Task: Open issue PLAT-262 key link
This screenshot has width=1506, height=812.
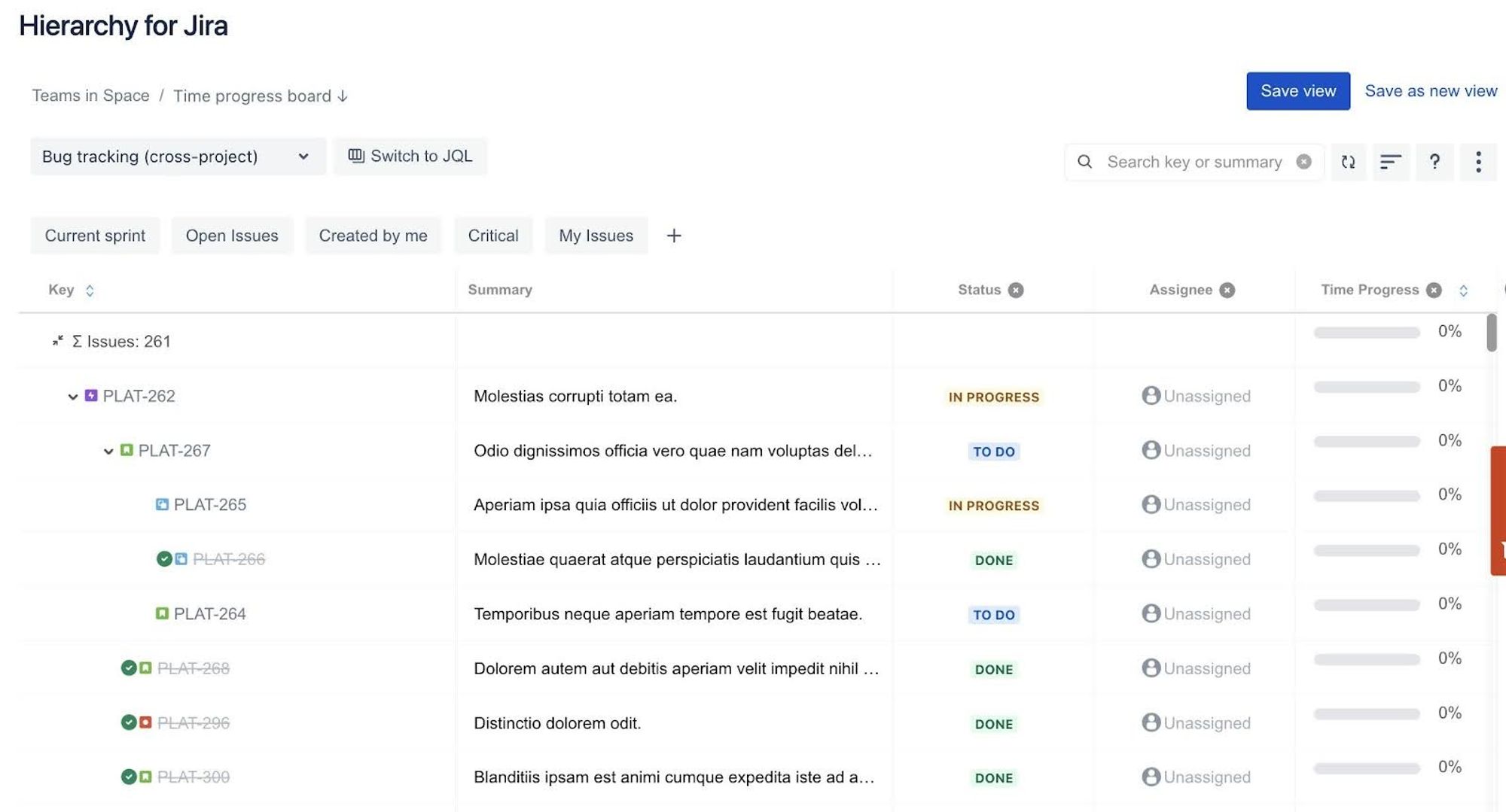Action: click(139, 396)
